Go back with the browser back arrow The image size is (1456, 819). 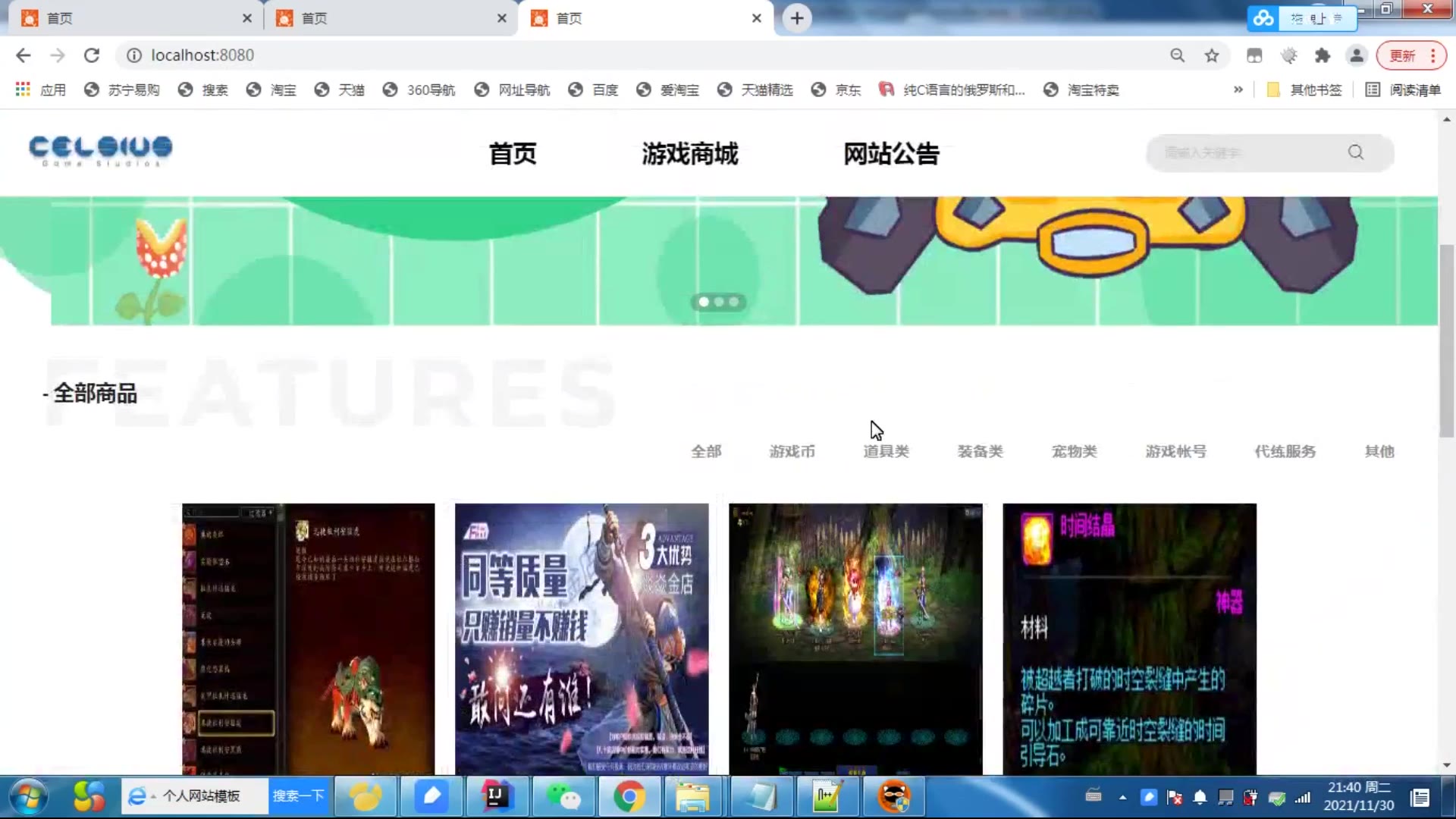[x=24, y=55]
